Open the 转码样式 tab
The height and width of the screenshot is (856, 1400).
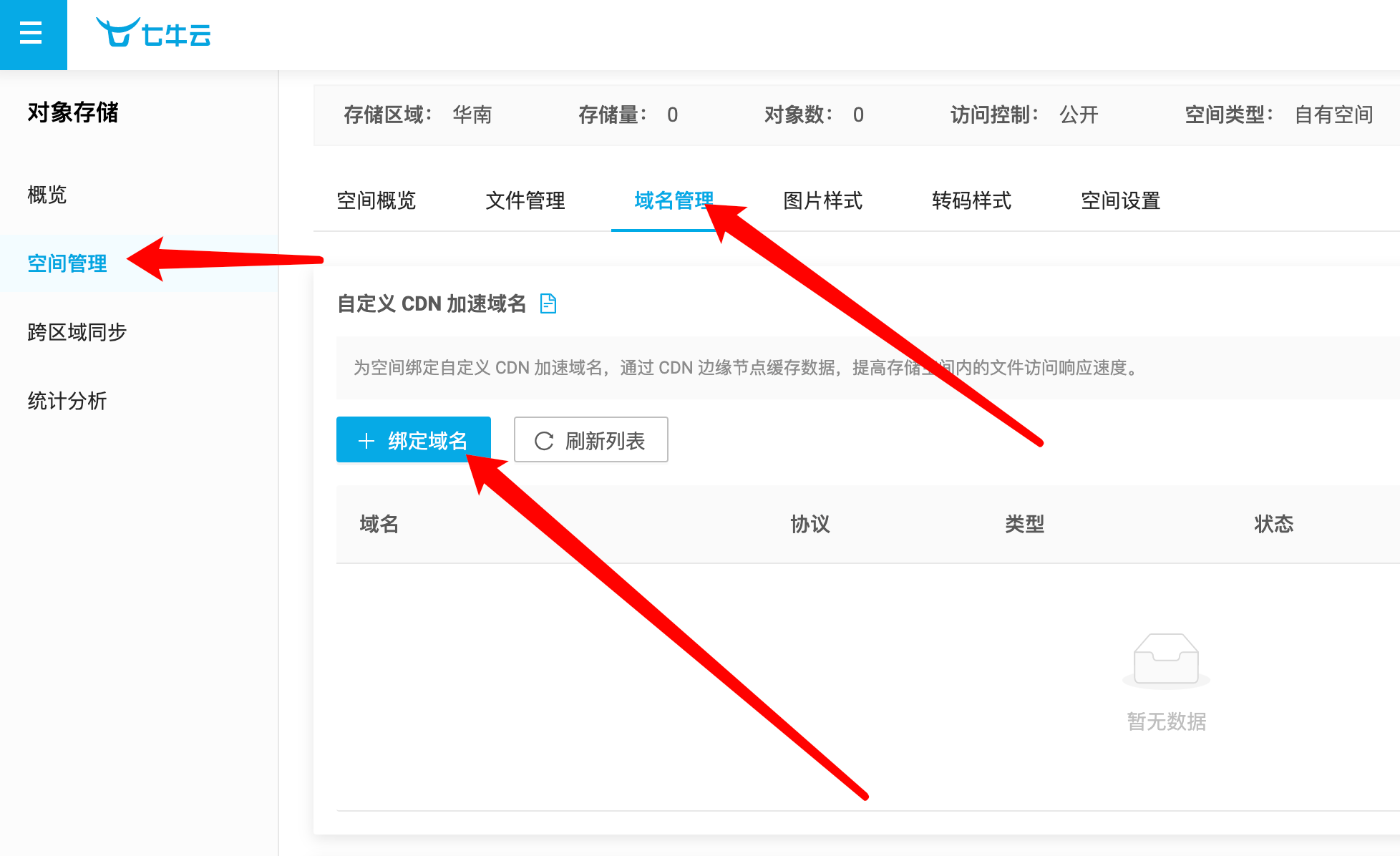(971, 200)
